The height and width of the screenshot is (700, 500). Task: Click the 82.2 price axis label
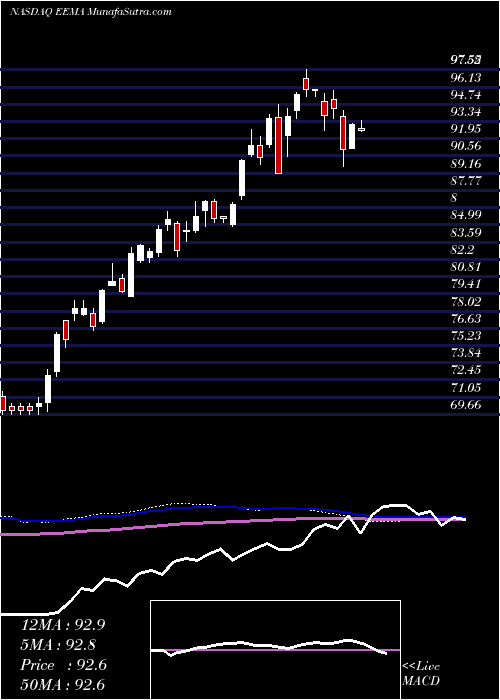[x=462, y=250]
